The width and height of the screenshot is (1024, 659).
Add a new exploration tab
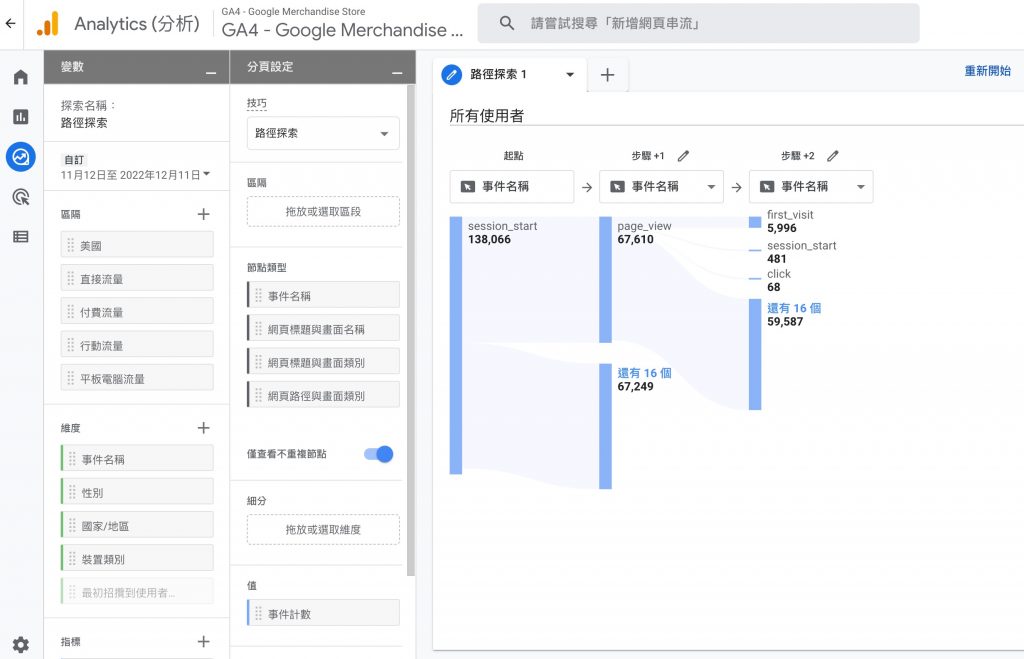point(607,75)
